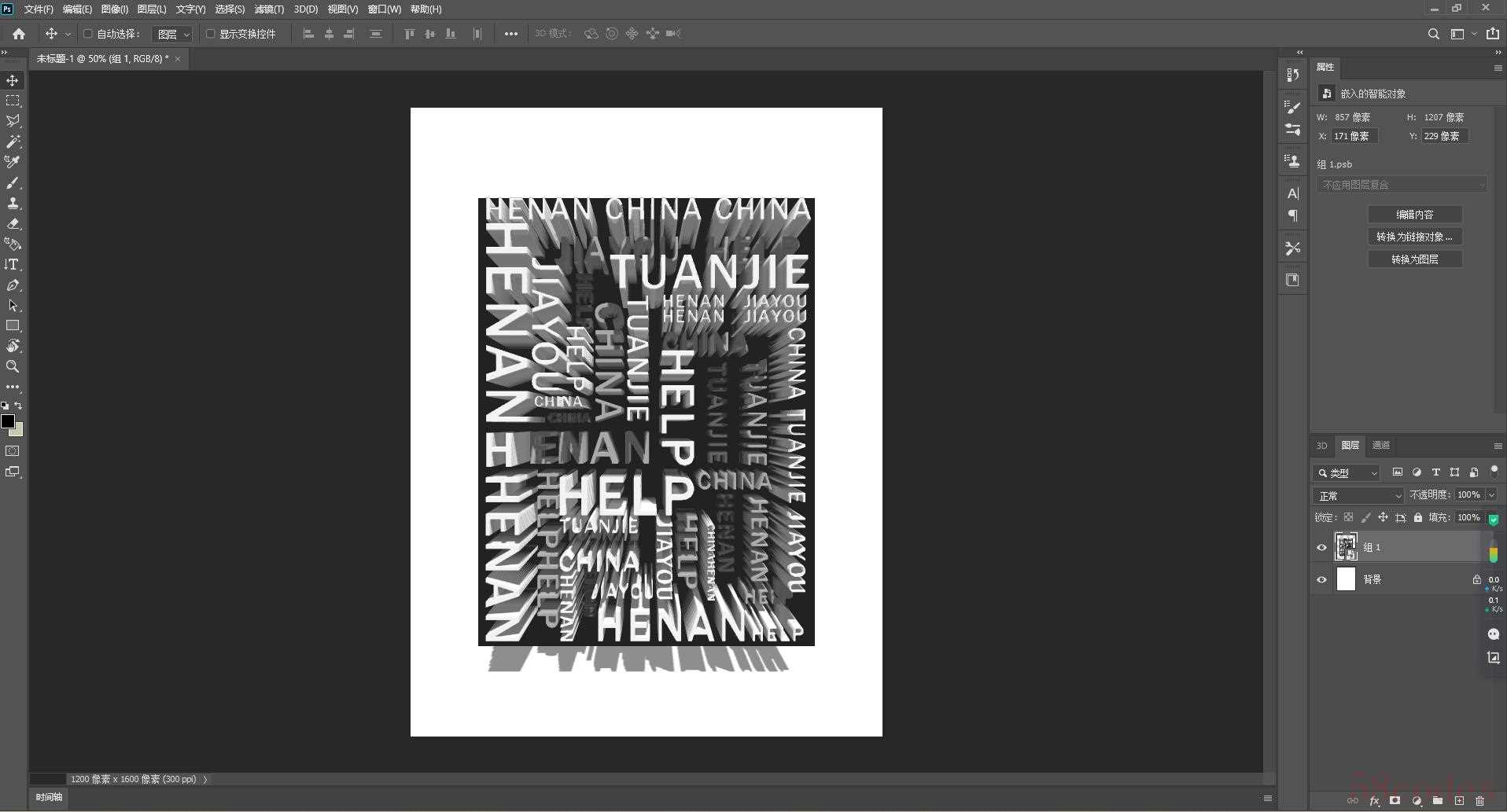1507x812 pixels.
Task: Select the Magic Wand tool
Action: tap(13, 142)
